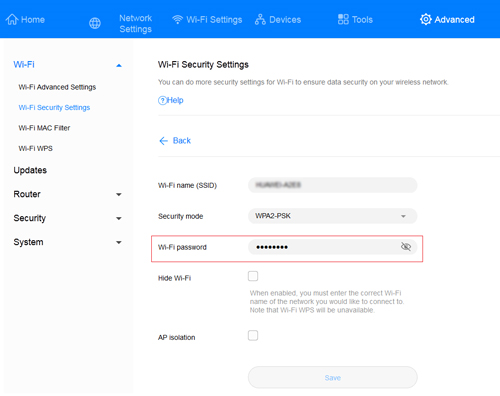Image resolution: width=500 pixels, height=396 pixels.
Task: Open Wi-Fi MAC Filter in sidebar
Action: (44, 128)
